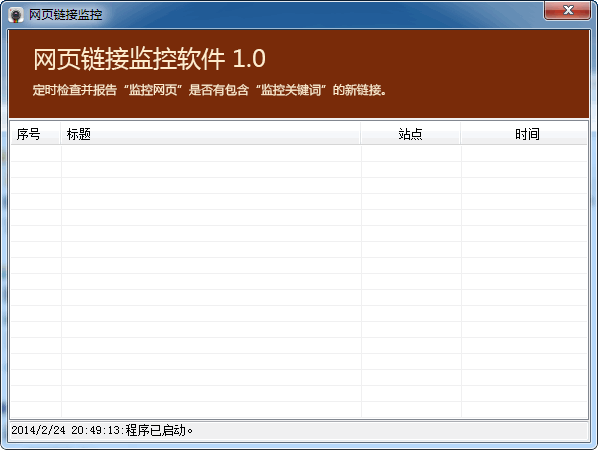Screen dimensions: 598x450
Task: Select the last visible row under 标题
Action: 211,410
